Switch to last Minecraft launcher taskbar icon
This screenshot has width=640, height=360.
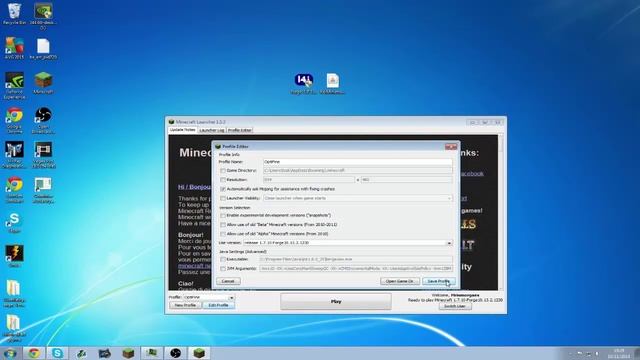coord(199,353)
